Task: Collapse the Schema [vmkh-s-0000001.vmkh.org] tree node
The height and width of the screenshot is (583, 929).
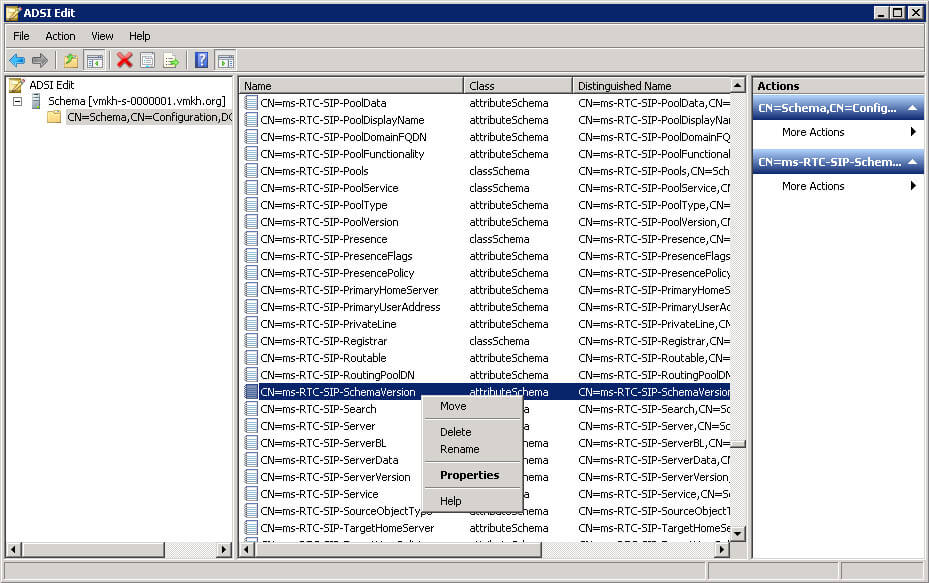Action: tap(18, 101)
